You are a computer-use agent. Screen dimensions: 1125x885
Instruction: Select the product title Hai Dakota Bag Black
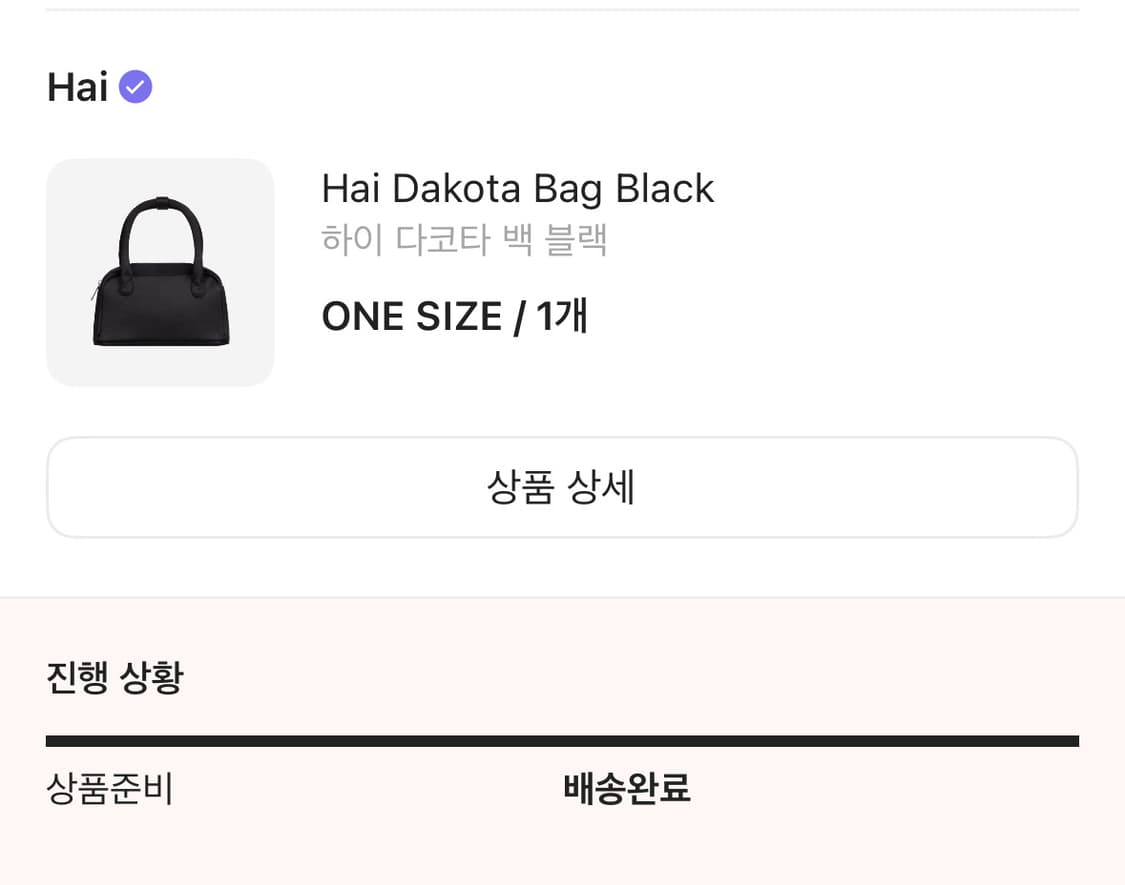(517, 188)
